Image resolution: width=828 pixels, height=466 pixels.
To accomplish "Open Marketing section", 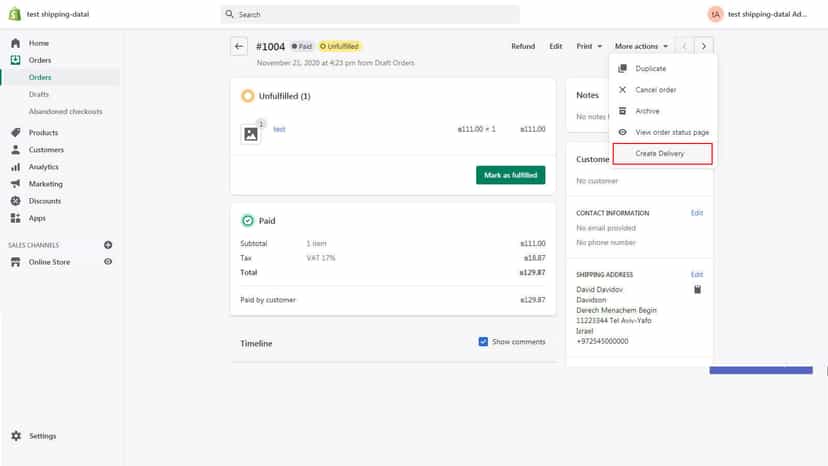I will (45, 184).
